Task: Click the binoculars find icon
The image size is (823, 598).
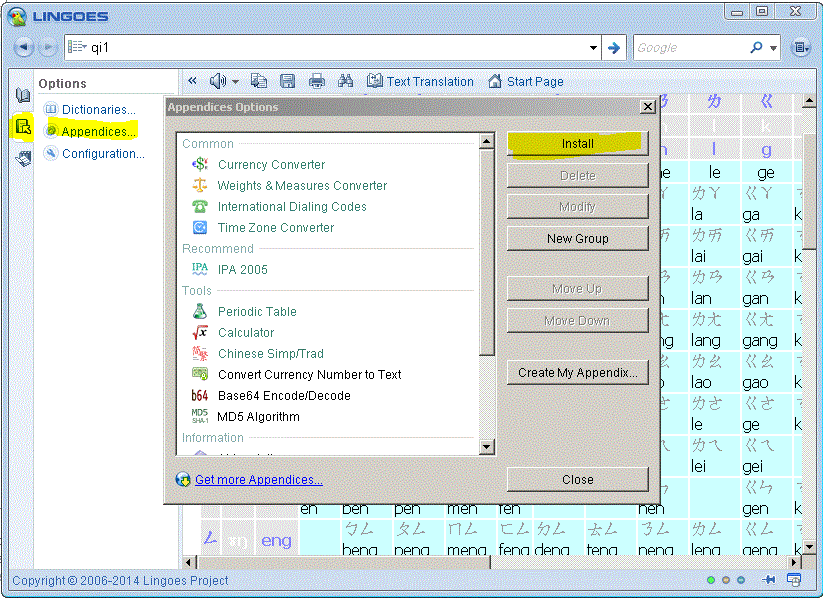Action: click(x=345, y=81)
